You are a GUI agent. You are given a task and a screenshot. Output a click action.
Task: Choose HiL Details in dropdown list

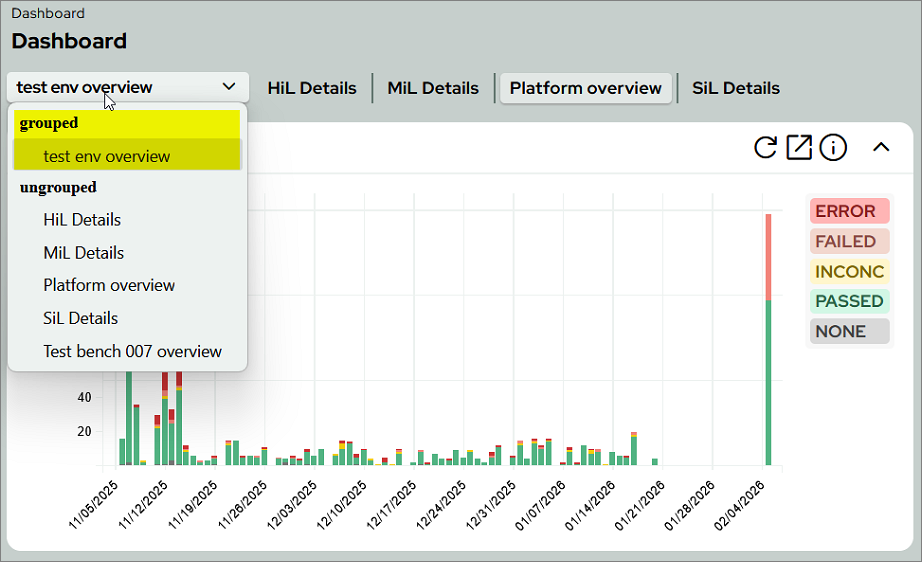[x=82, y=220]
